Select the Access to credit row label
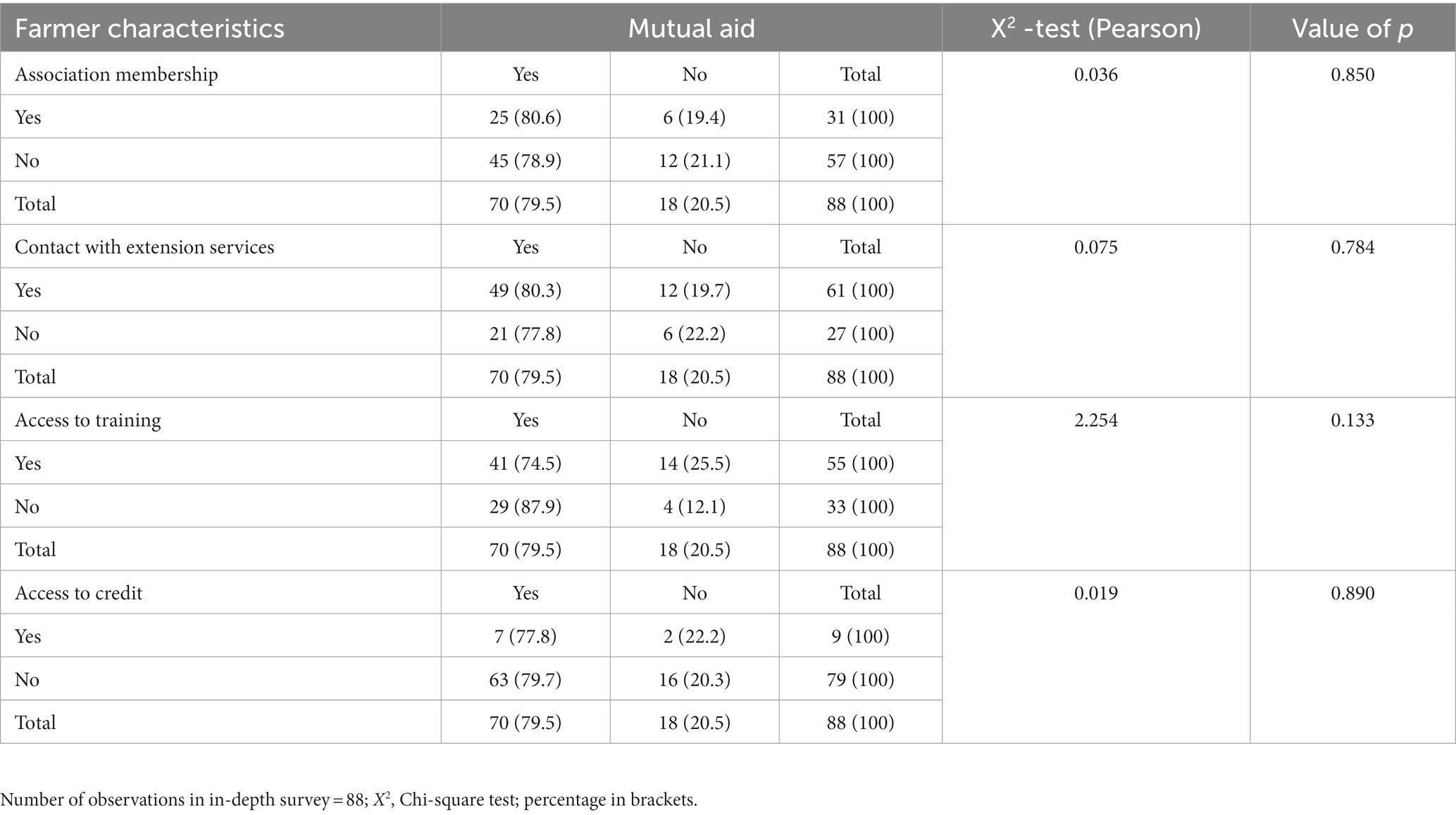 tap(78, 592)
